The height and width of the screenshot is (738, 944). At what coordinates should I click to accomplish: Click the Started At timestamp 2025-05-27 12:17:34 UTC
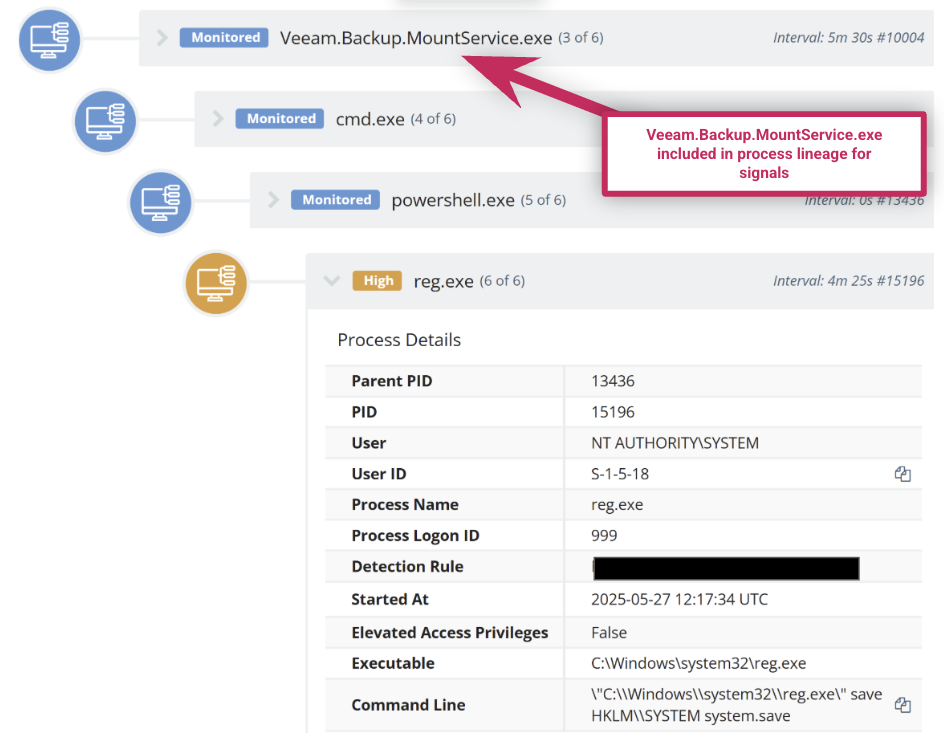(x=680, y=600)
